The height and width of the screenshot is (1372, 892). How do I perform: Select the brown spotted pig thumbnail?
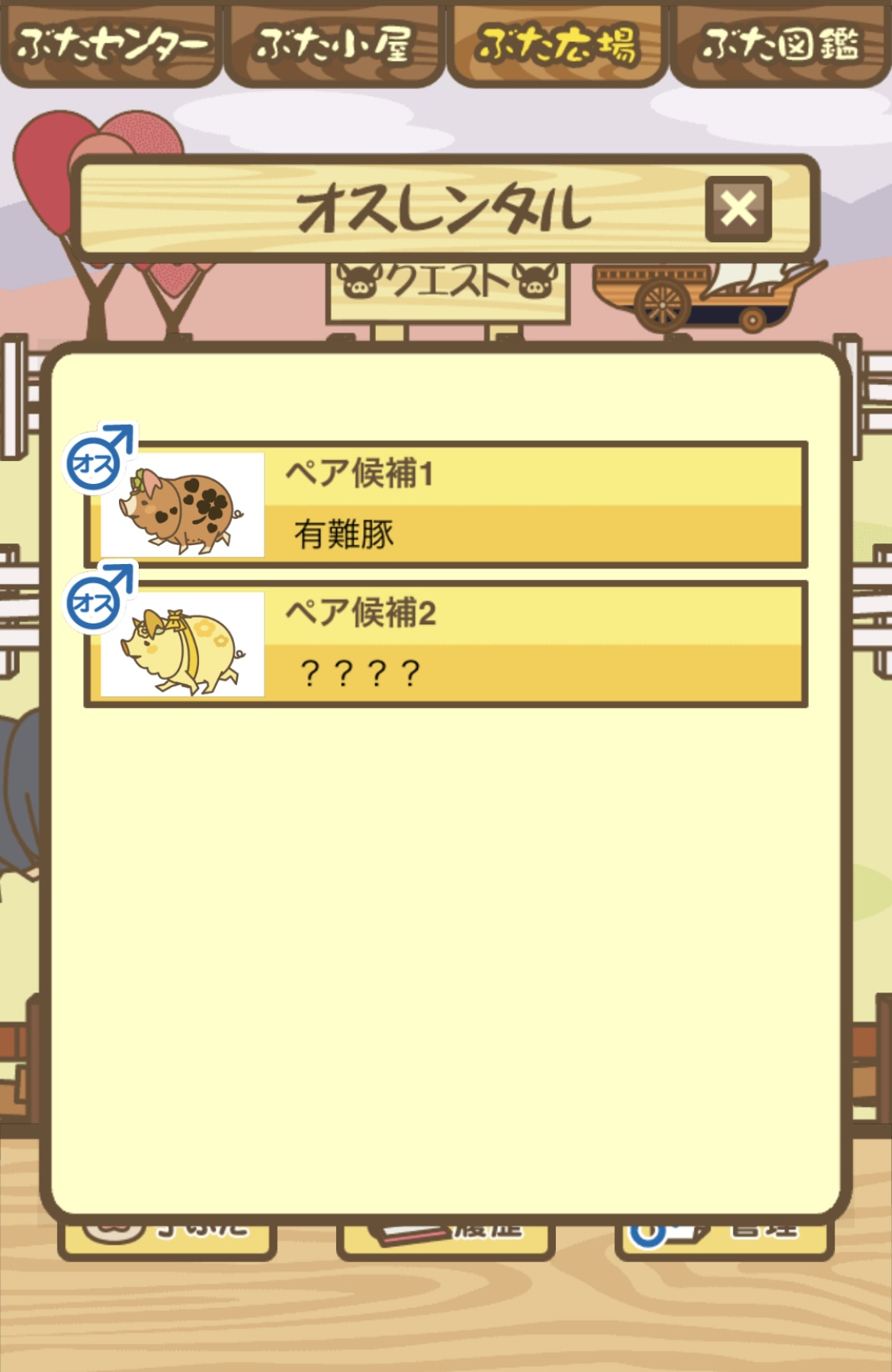point(182,505)
